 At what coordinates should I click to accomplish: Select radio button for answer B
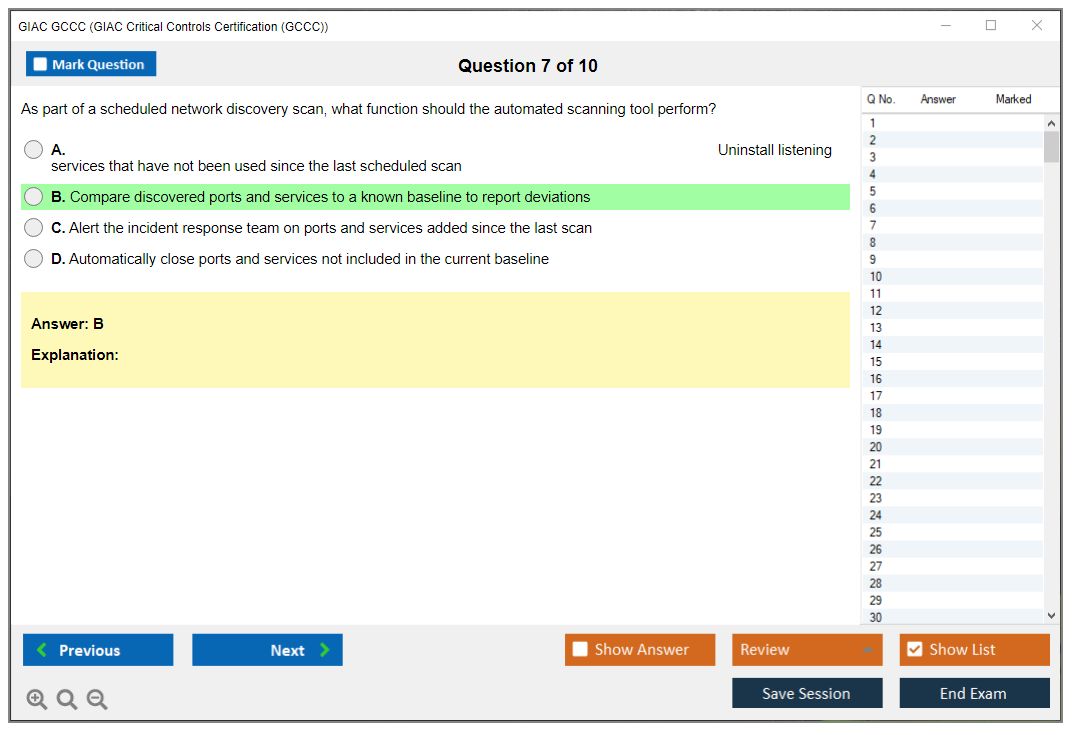tap(33, 197)
